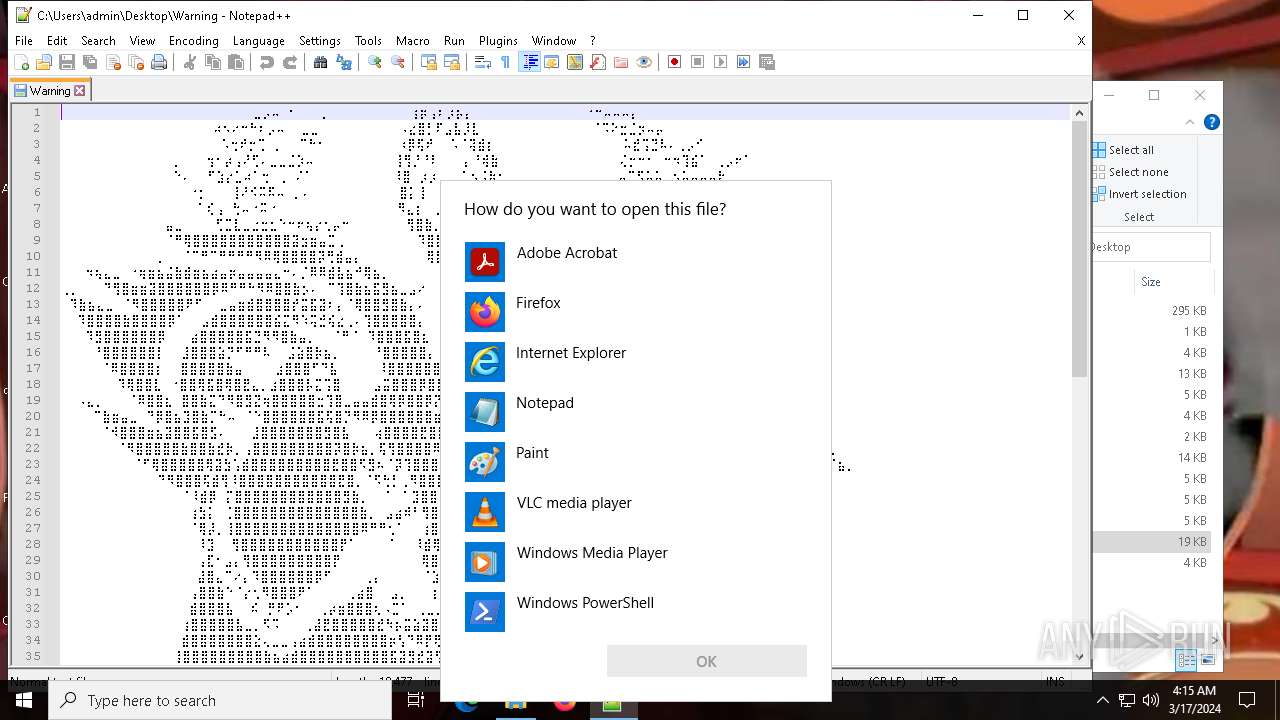Screen dimensions: 1280x720
Task: Choose Adobe Acrobat to open file
Action: pyautogui.click(x=636, y=261)
